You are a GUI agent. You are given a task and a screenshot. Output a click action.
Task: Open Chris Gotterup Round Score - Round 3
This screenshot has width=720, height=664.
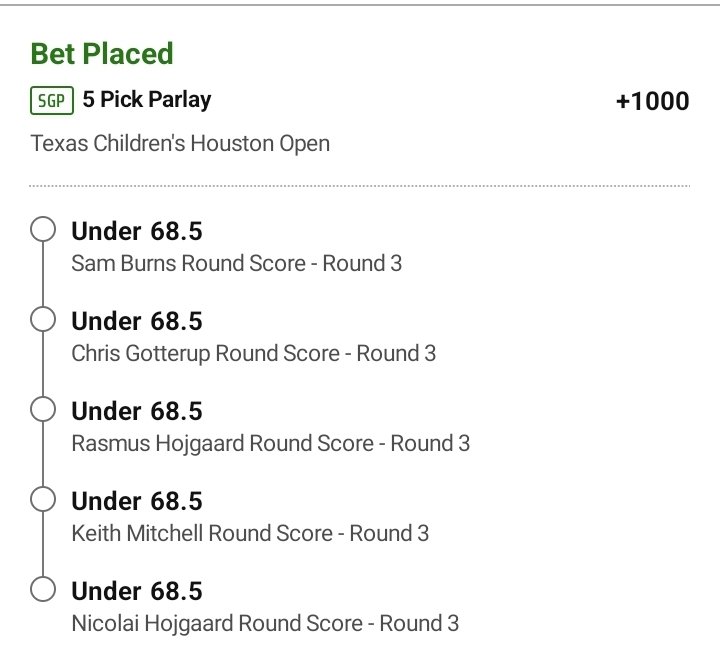[x=254, y=353]
